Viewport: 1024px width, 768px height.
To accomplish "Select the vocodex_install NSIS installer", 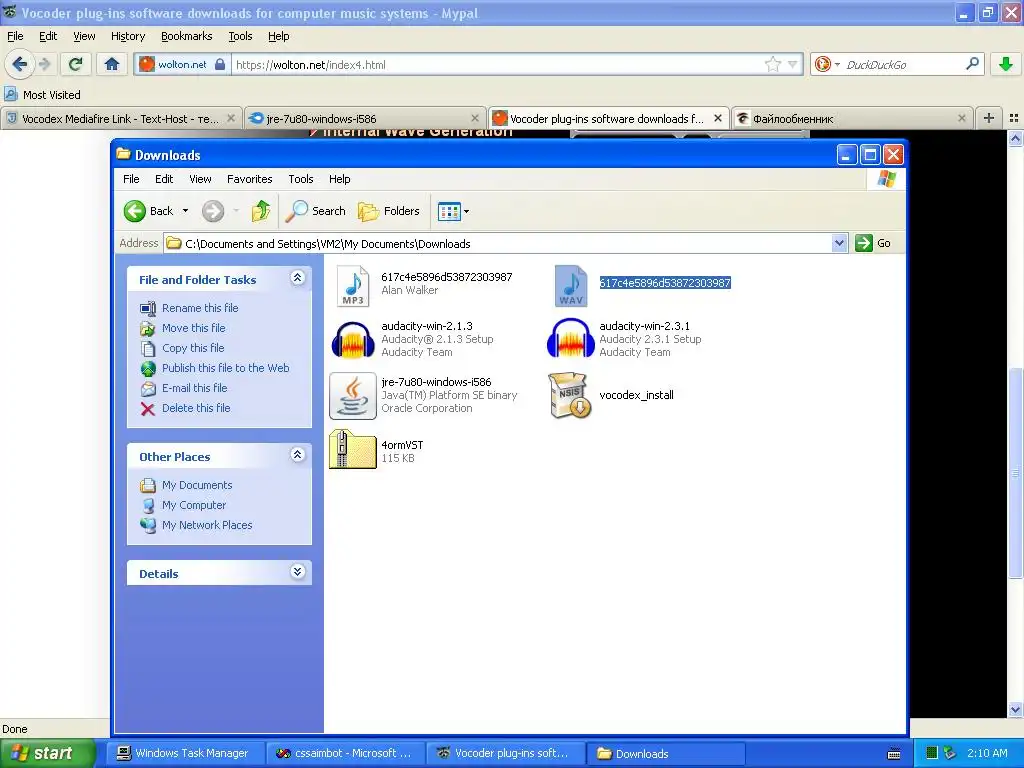I will tap(571, 395).
